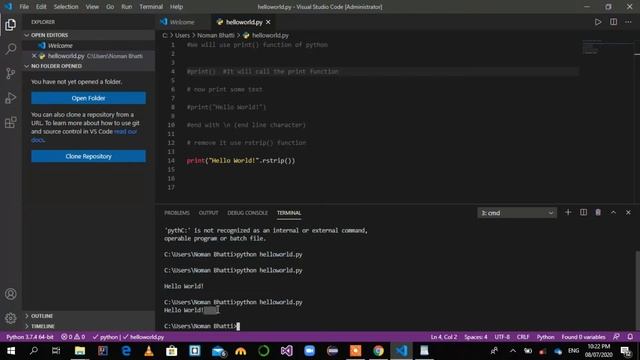Run Python file with play button

598,22
